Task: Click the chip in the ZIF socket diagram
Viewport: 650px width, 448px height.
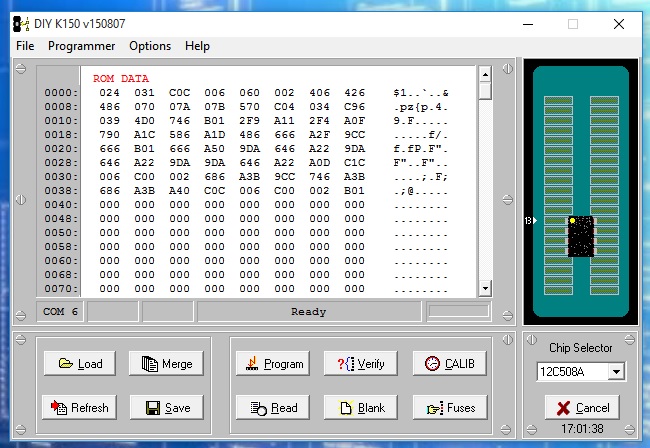Action: [x=581, y=236]
